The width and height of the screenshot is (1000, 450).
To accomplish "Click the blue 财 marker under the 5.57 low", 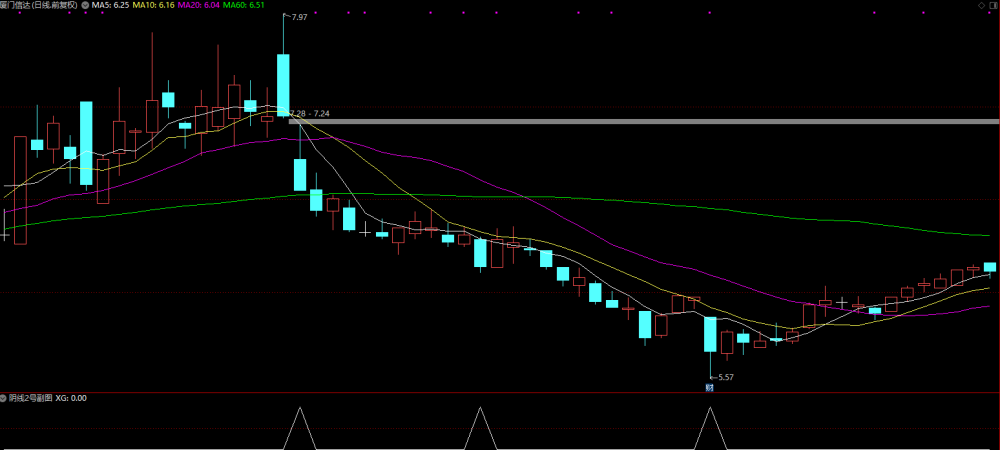I will (x=709, y=387).
